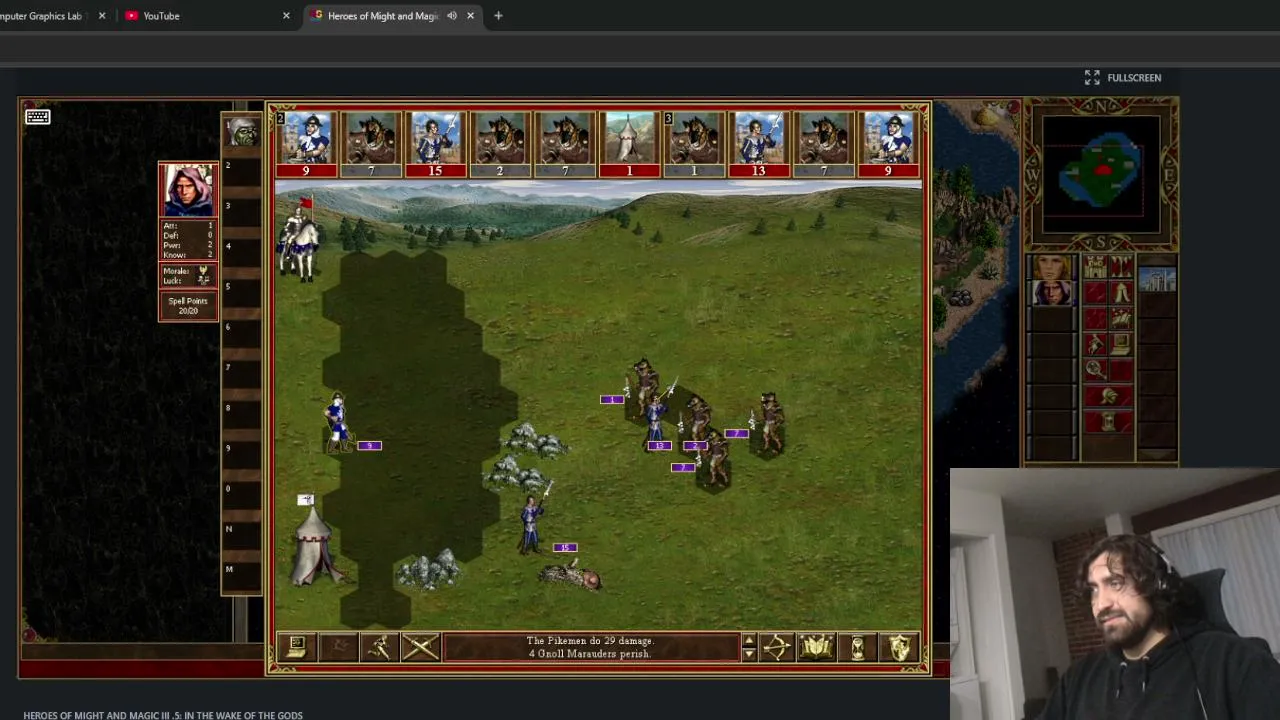Select the hooded hero portrait in hero list
The image size is (1280, 720).
(x=1052, y=293)
